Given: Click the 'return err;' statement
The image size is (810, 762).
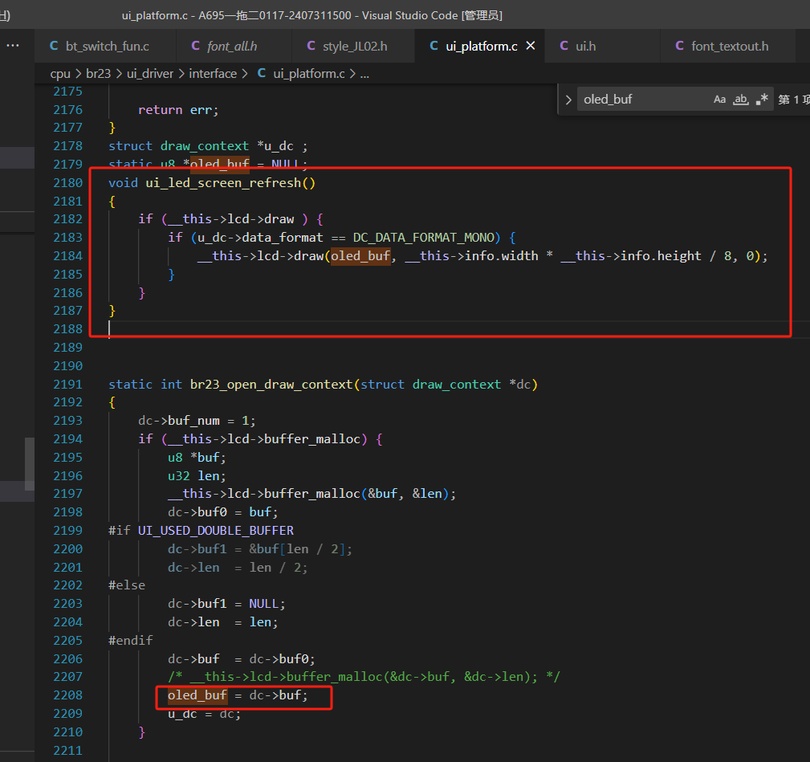Looking at the screenshot, I should (178, 110).
